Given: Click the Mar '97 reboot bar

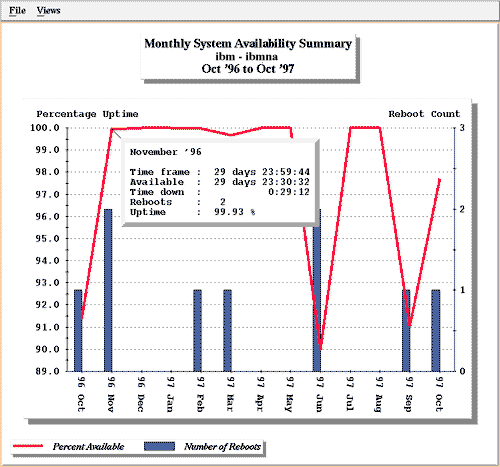Looking at the screenshot, I should (x=227, y=330).
